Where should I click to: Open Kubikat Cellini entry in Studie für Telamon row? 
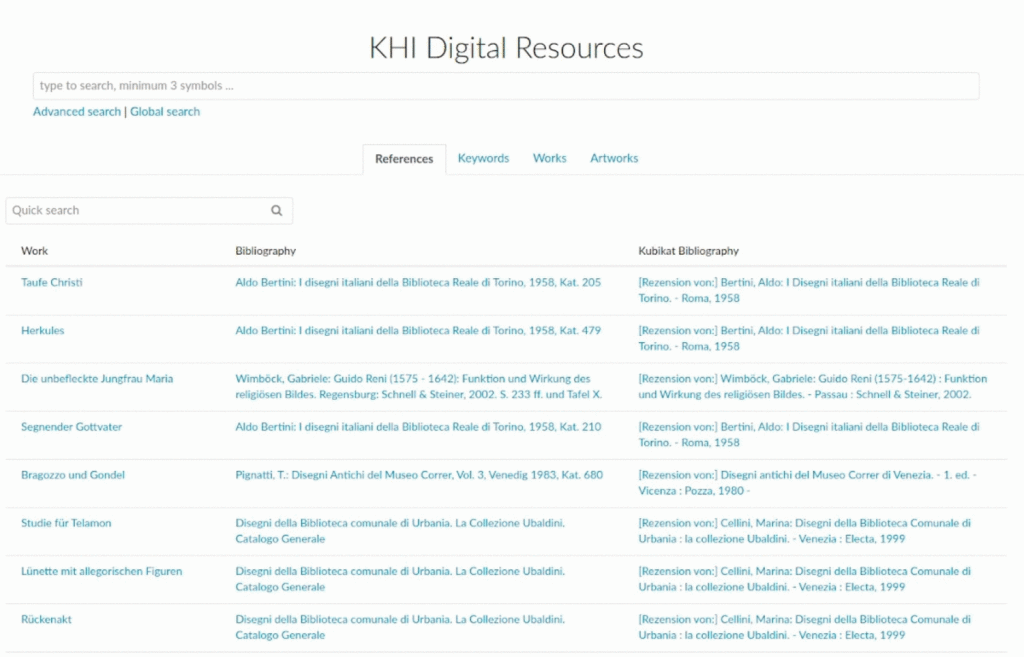pos(805,531)
